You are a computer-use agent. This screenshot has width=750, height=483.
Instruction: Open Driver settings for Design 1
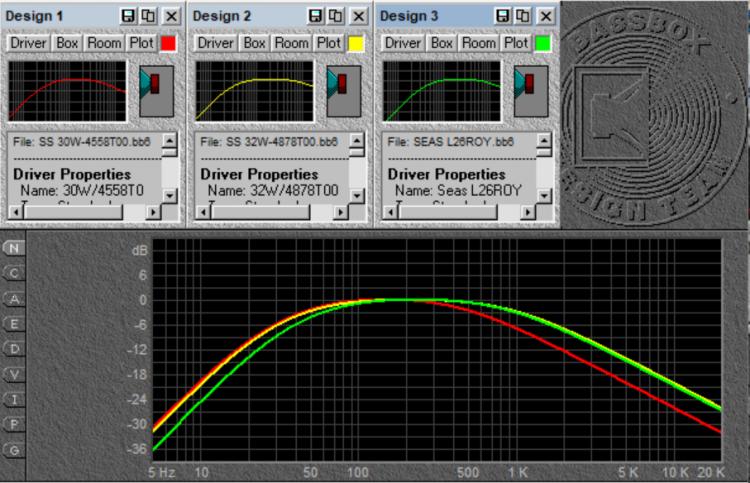(28, 43)
